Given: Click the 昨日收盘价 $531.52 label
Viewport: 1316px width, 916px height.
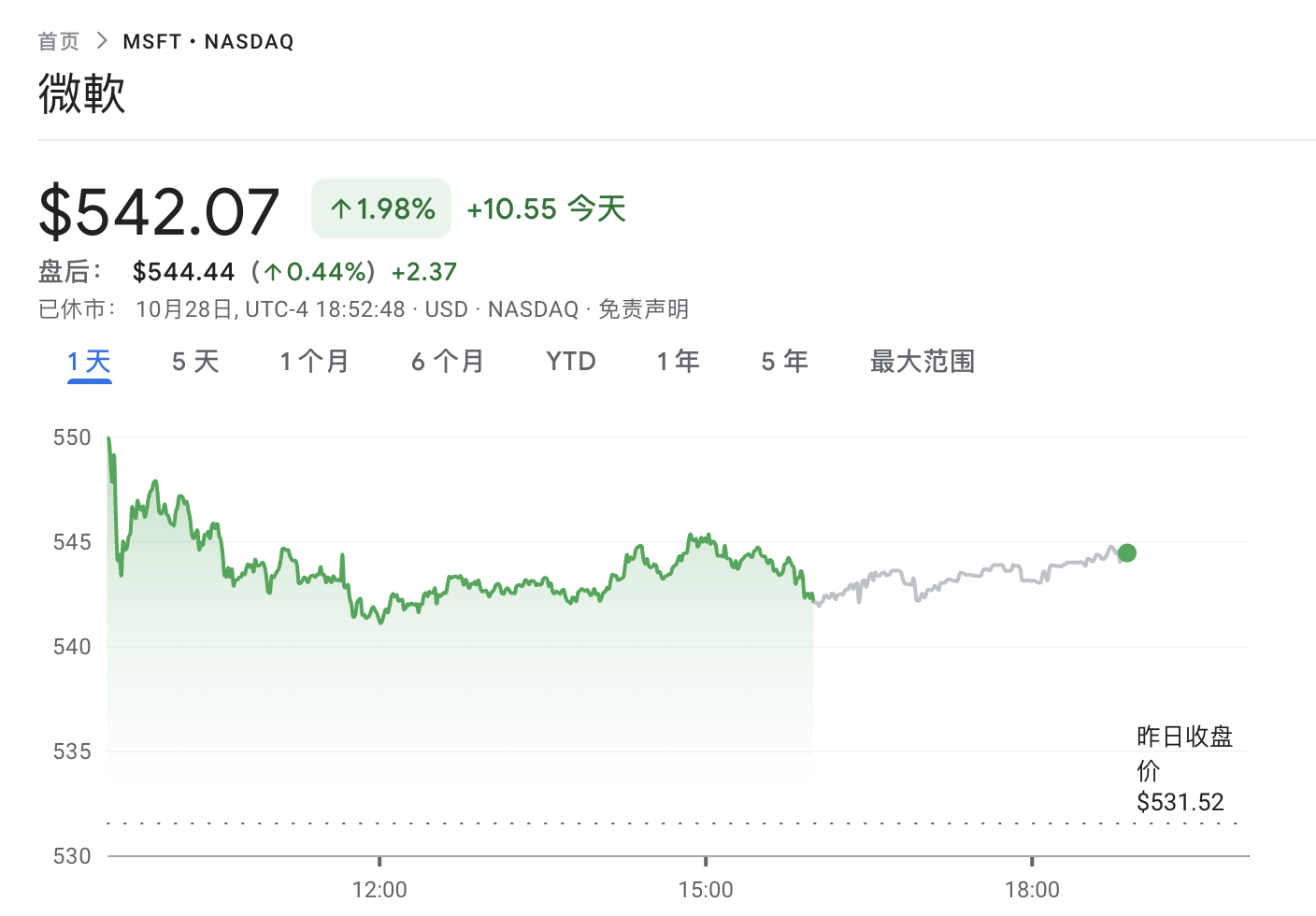Looking at the screenshot, I should [x=1183, y=768].
